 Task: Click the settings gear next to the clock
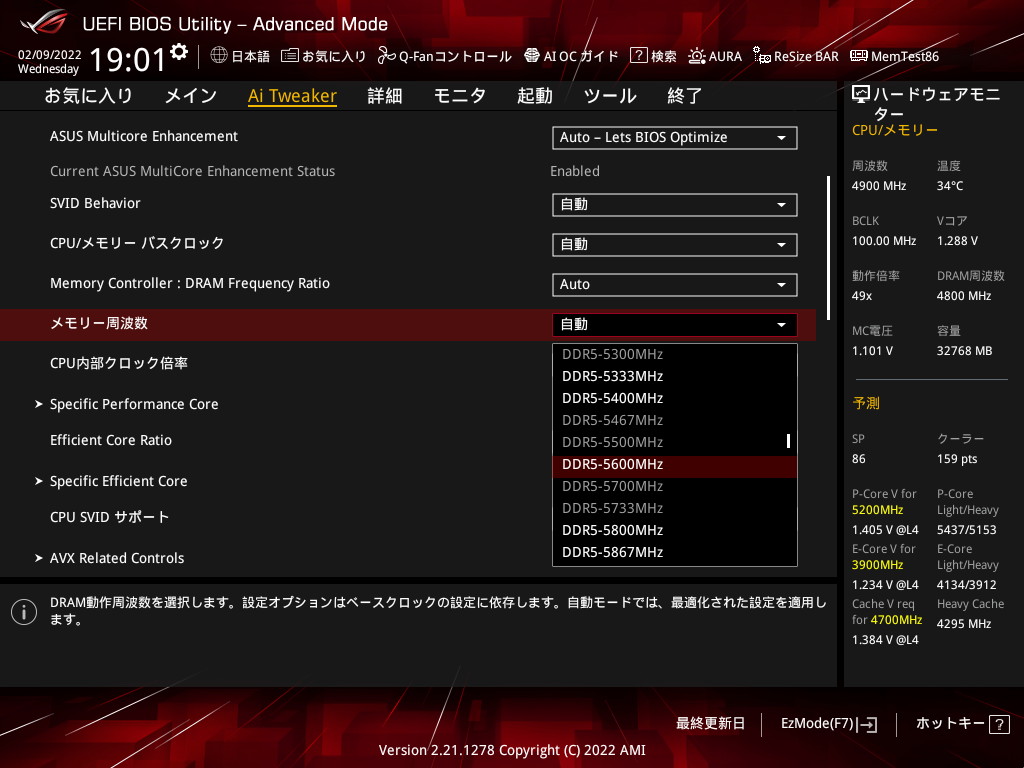[179, 52]
